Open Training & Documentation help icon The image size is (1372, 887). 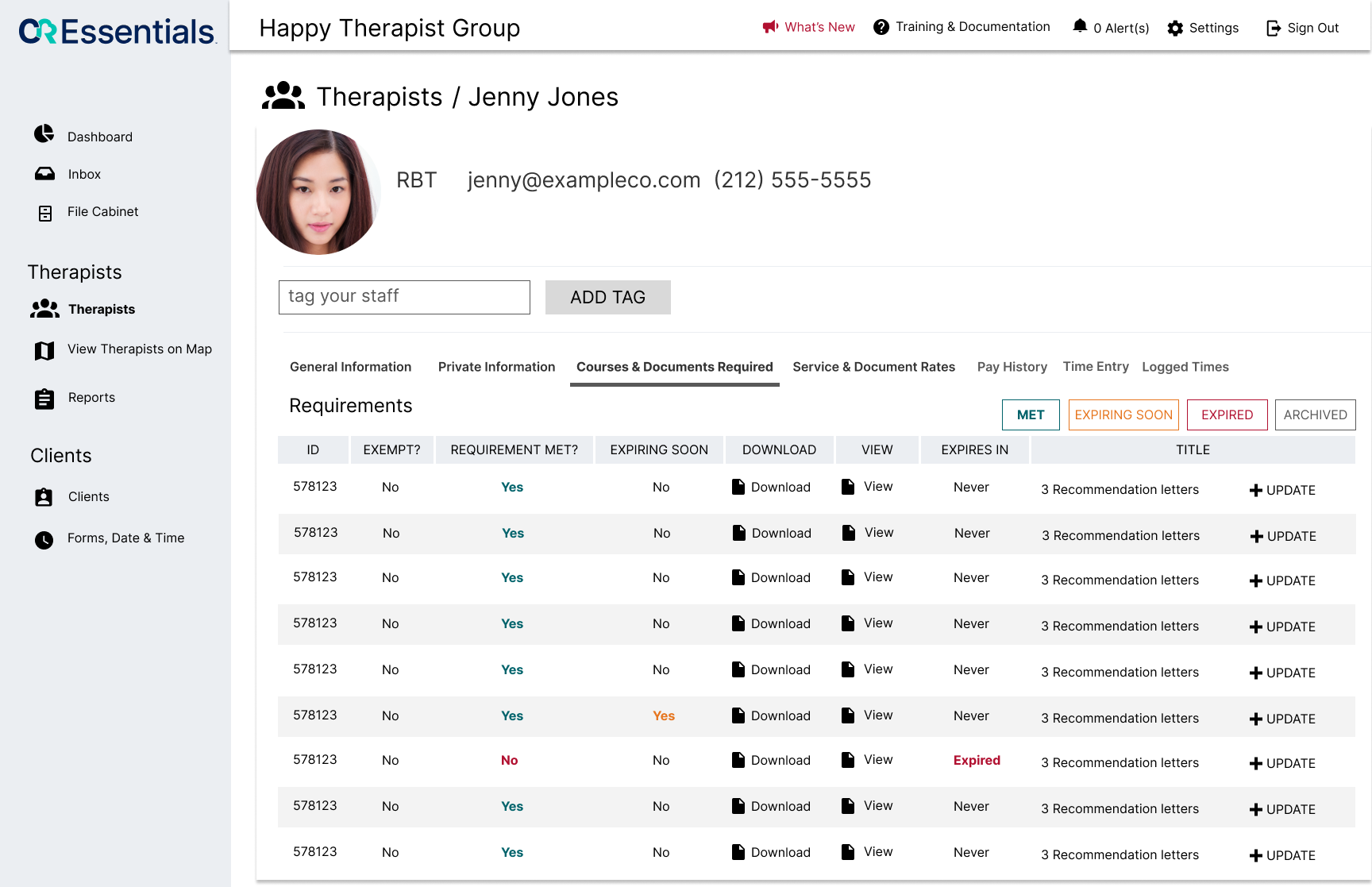coord(881,26)
